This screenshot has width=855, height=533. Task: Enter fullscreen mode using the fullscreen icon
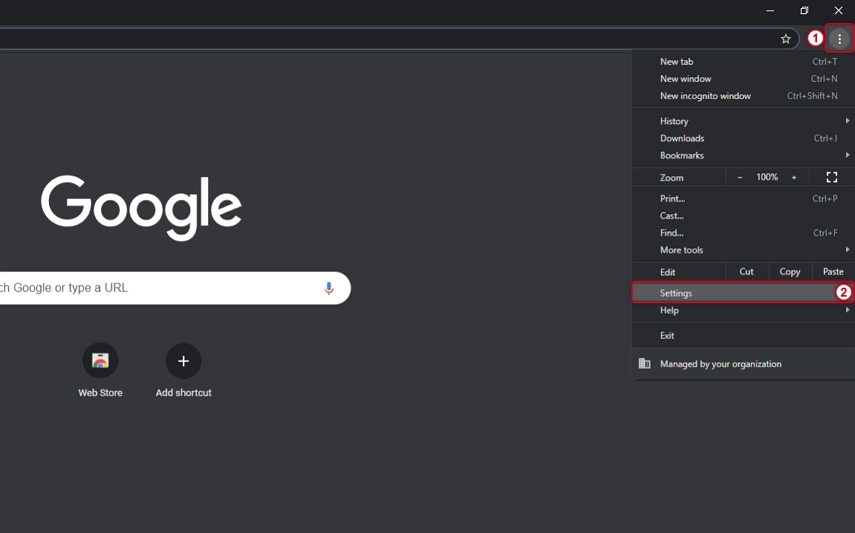pyautogui.click(x=832, y=177)
